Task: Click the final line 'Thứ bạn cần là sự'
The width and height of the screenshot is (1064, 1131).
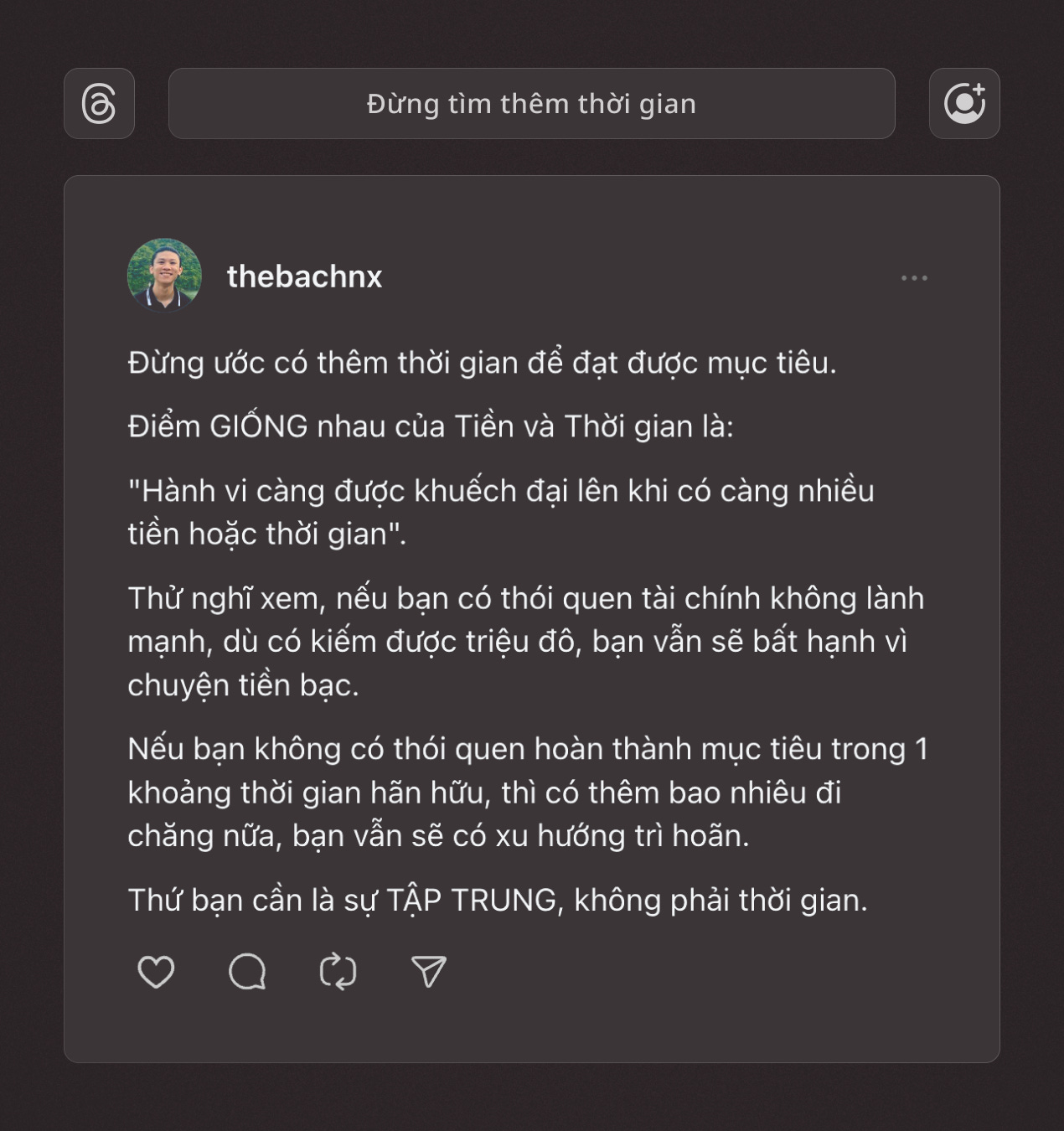Action: tap(498, 901)
